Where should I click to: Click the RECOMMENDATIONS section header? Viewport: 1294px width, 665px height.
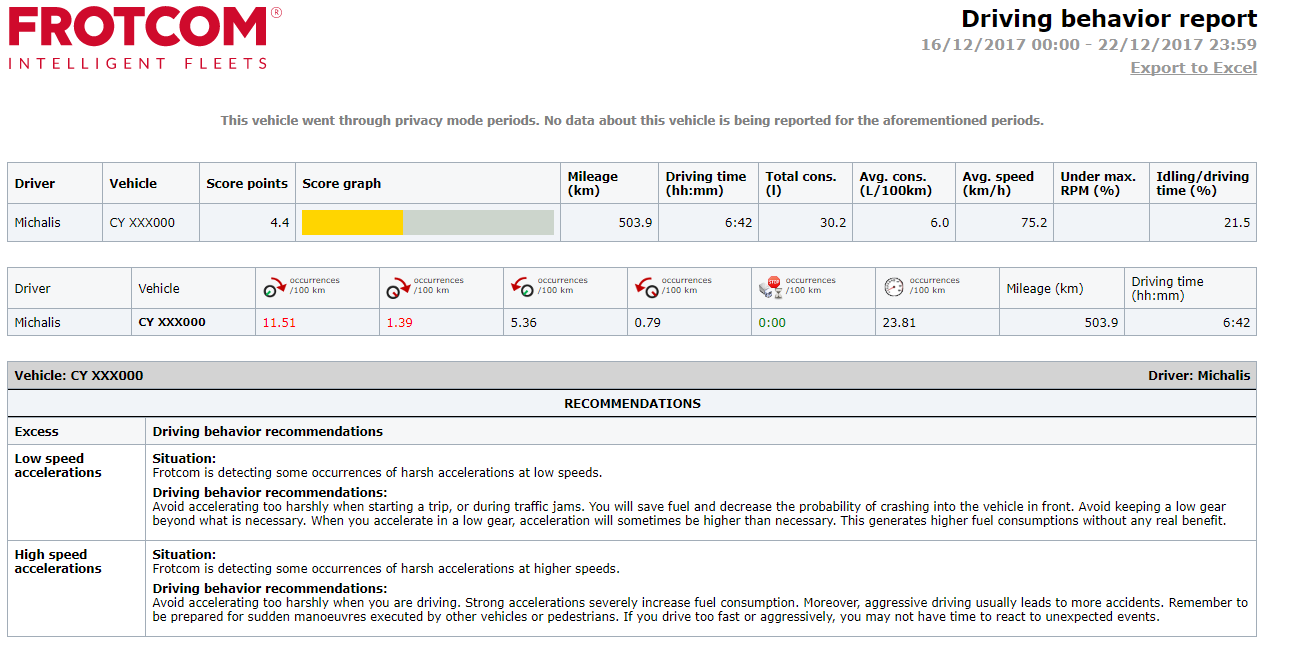coord(632,404)
